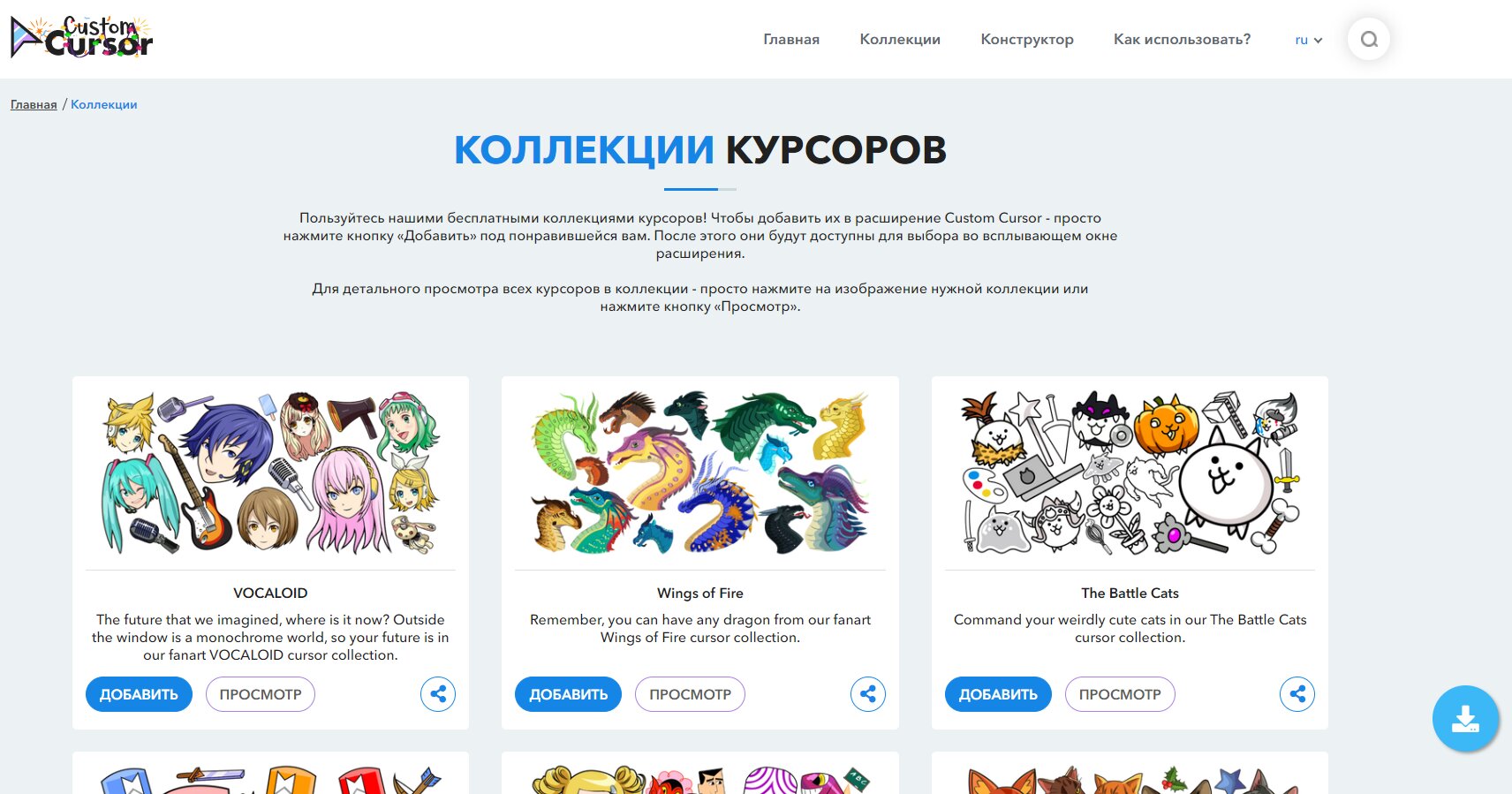View The Battle Cats via ПРОСМОТР
The width and height of the screenshot is (1512, 794).
(x=1120, y=694)
